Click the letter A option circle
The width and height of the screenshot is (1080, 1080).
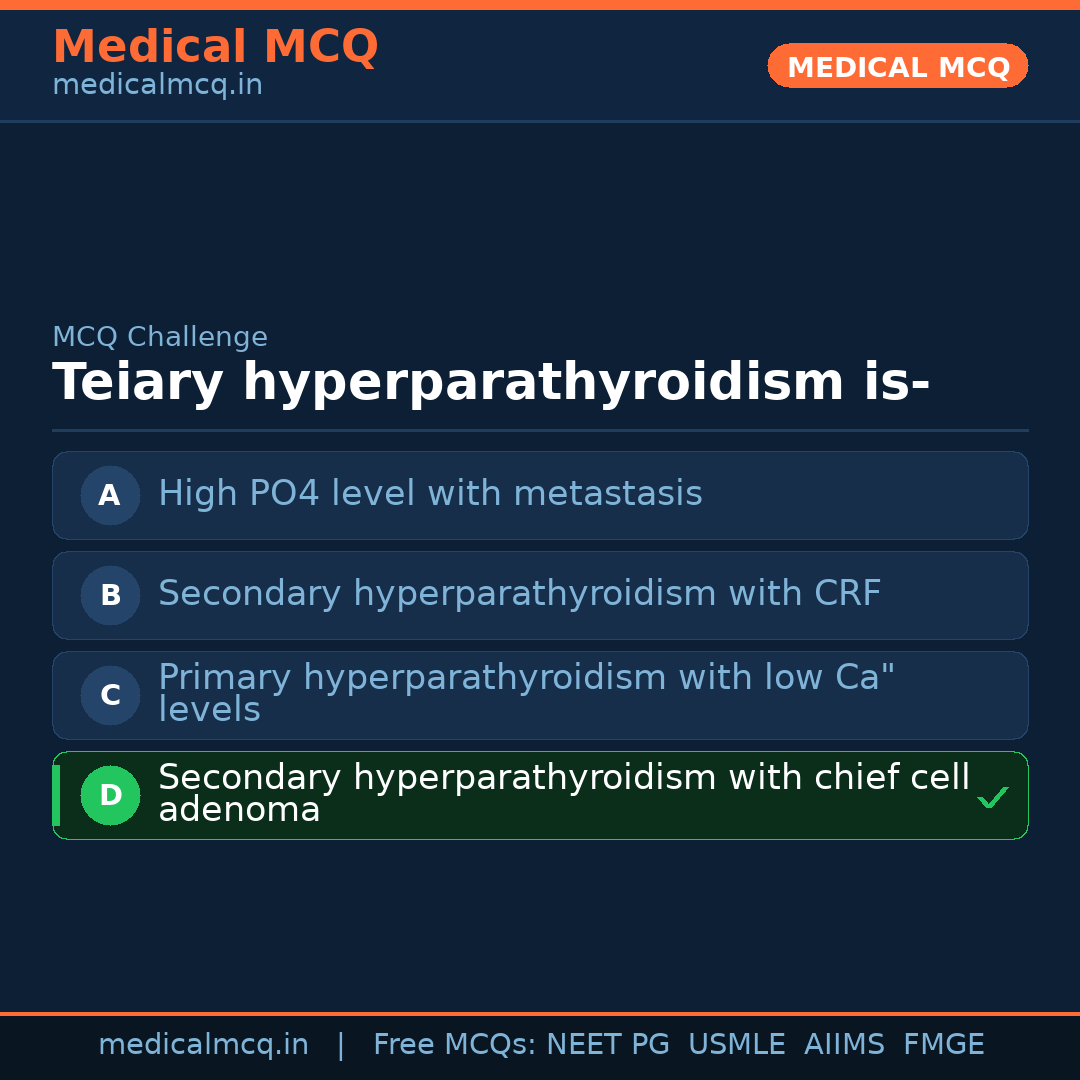click(110, 495)
